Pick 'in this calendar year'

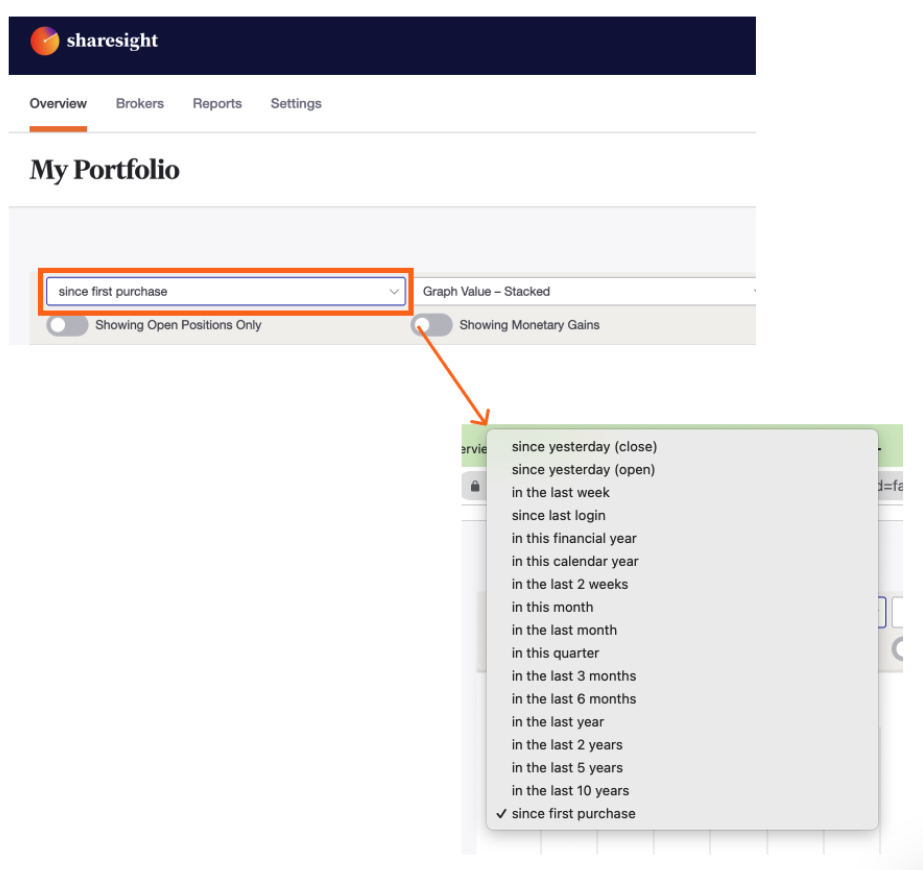pos(682,562)
